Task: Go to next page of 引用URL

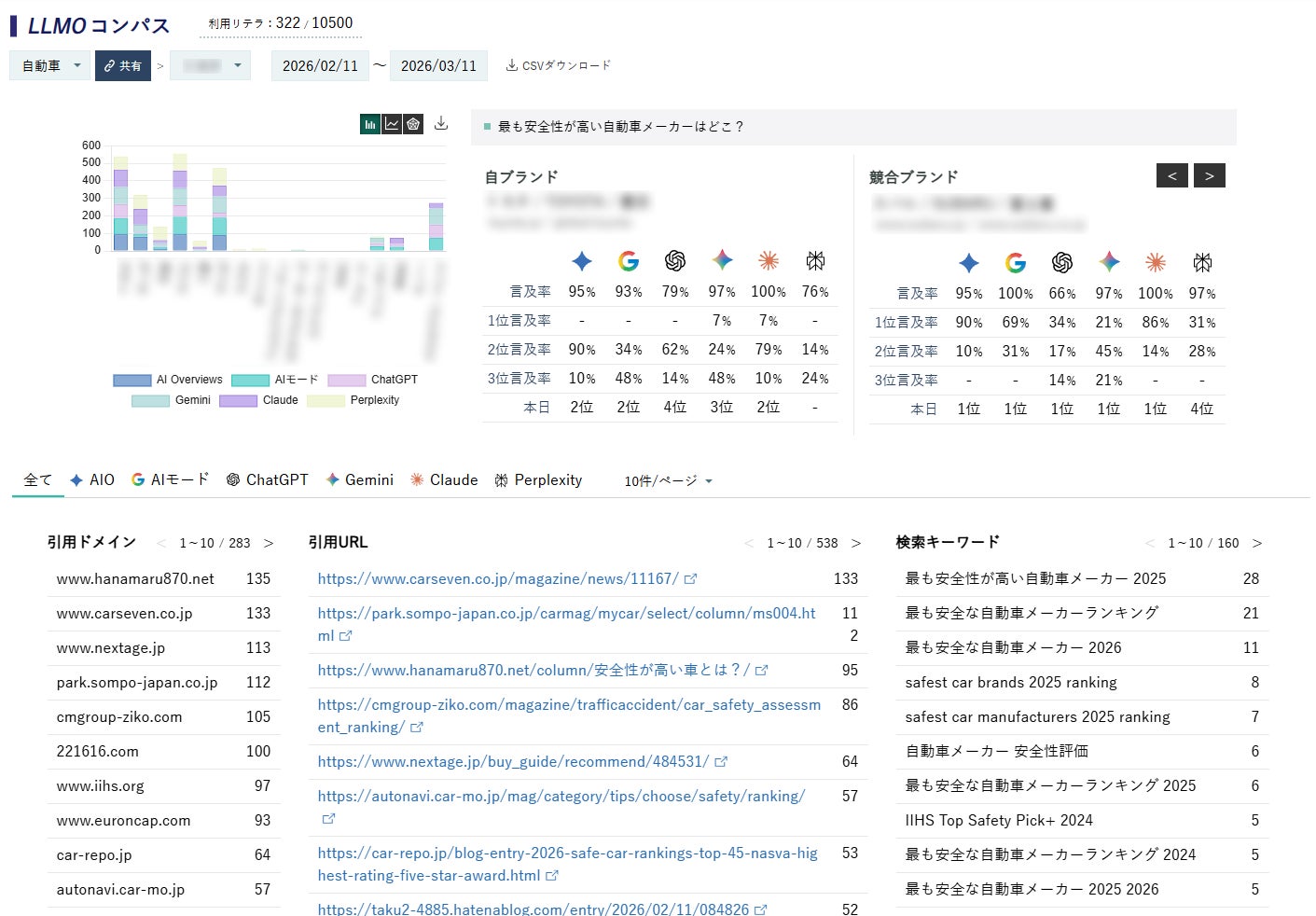Action: point(856,543)
